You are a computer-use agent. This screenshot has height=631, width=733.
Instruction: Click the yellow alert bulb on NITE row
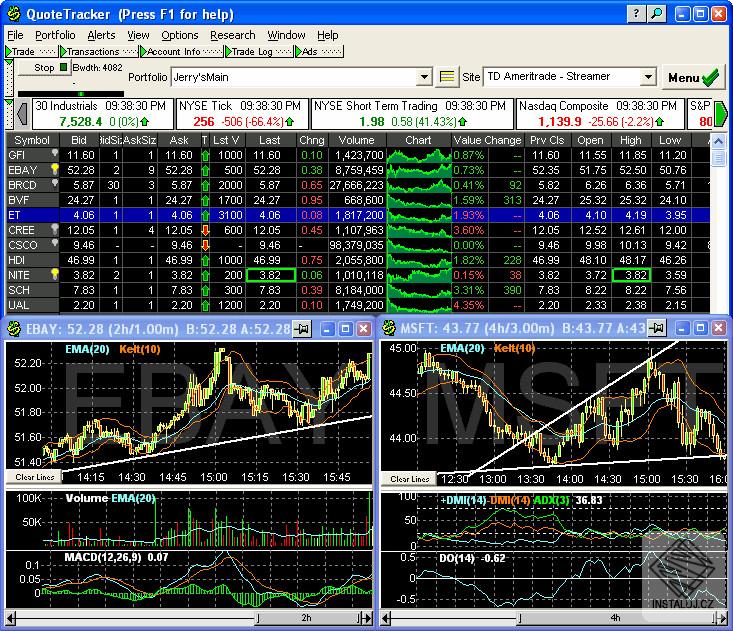click(x=55, y=274)
